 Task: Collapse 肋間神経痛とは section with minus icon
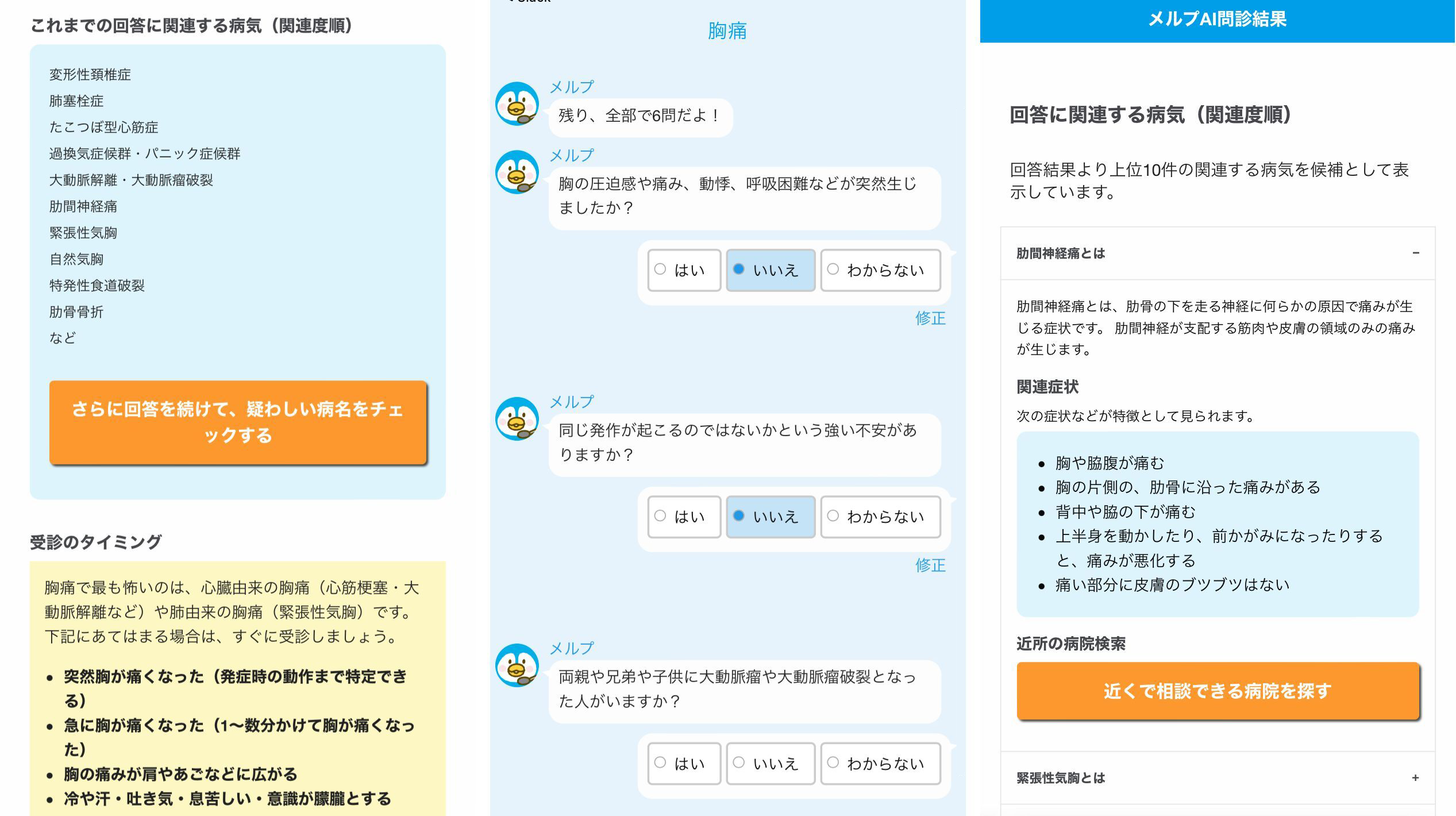1415,253
